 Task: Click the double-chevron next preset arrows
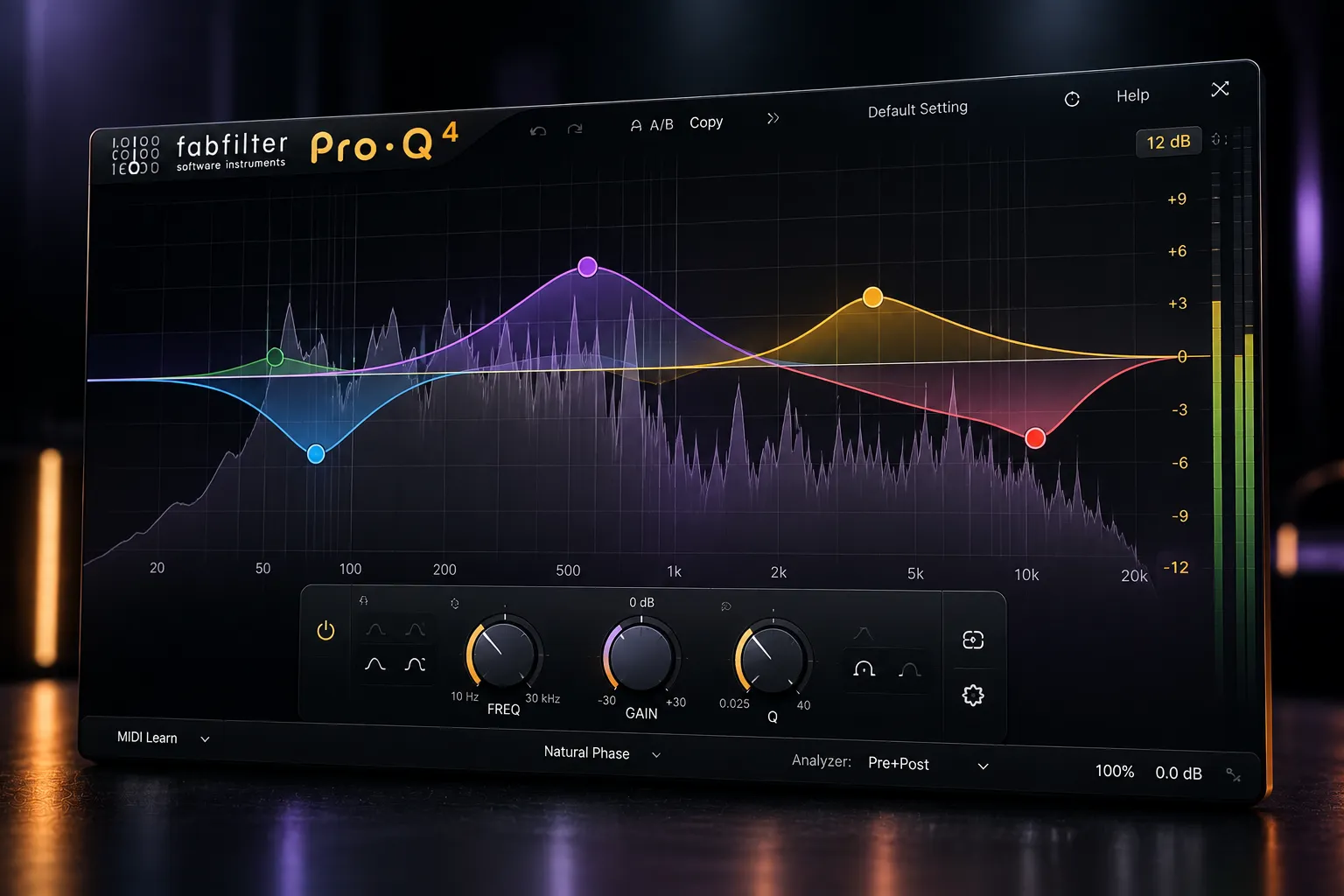point(773,118)
